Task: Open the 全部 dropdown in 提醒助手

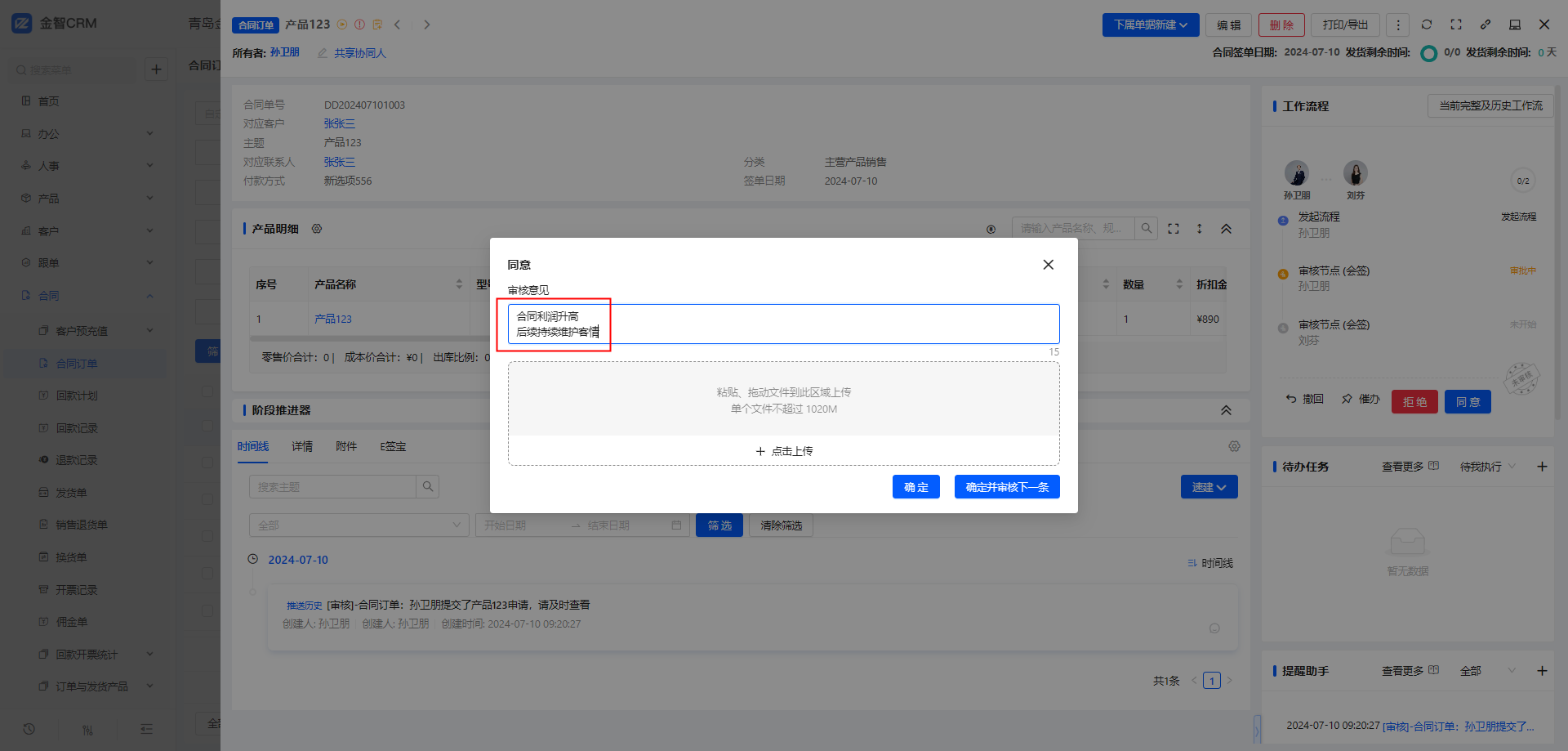Action: coord(1488,671)
